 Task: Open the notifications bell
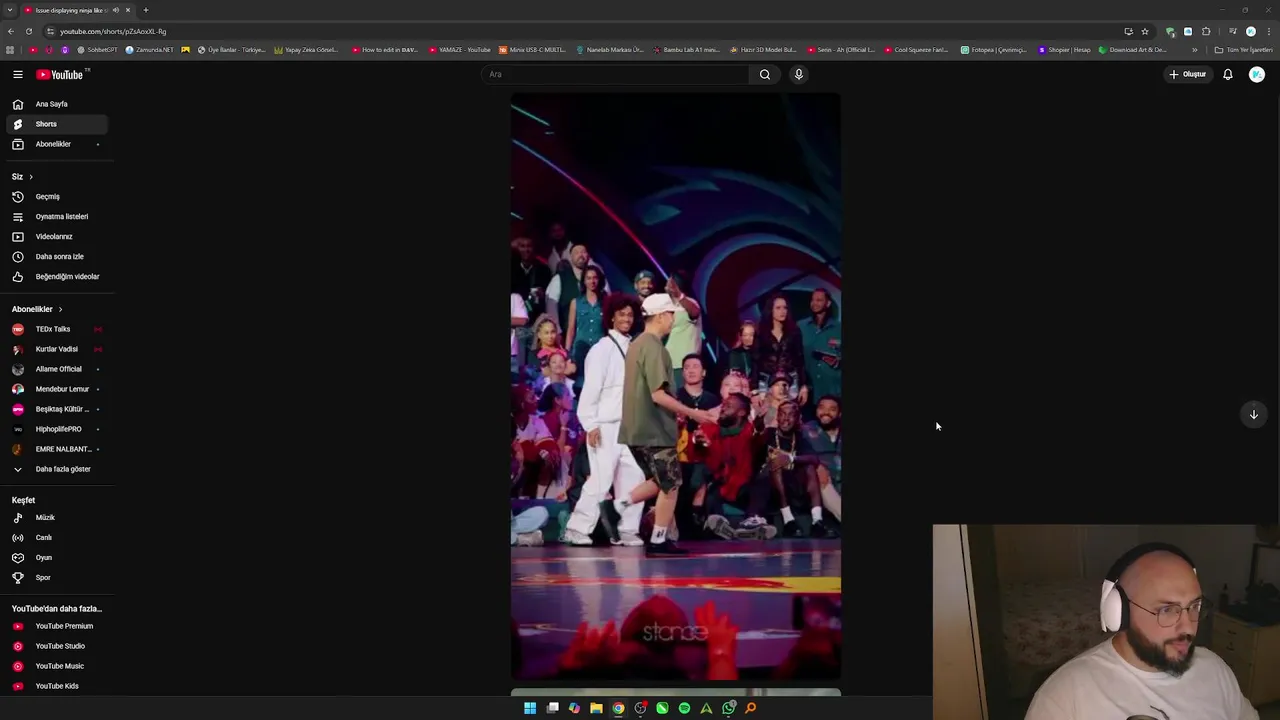click(1228, 74)
